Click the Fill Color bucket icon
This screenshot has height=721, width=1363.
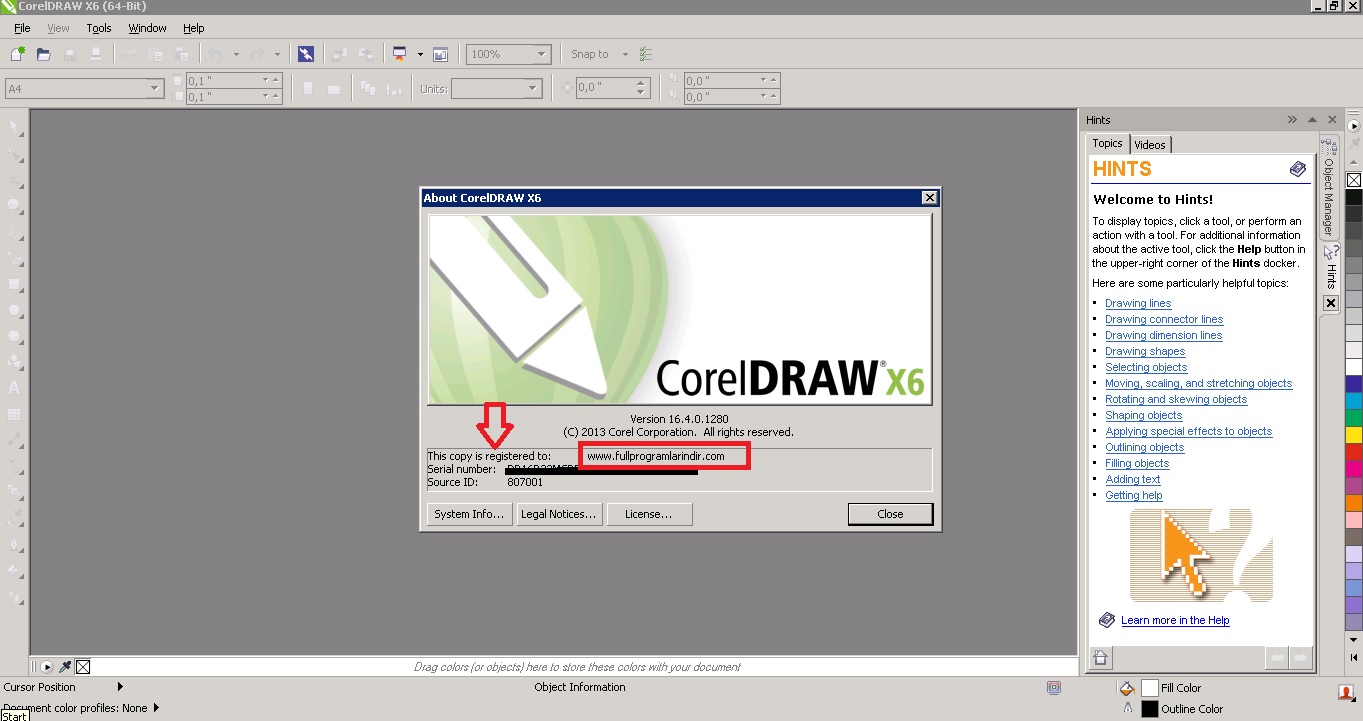[x=1127, y=688]
